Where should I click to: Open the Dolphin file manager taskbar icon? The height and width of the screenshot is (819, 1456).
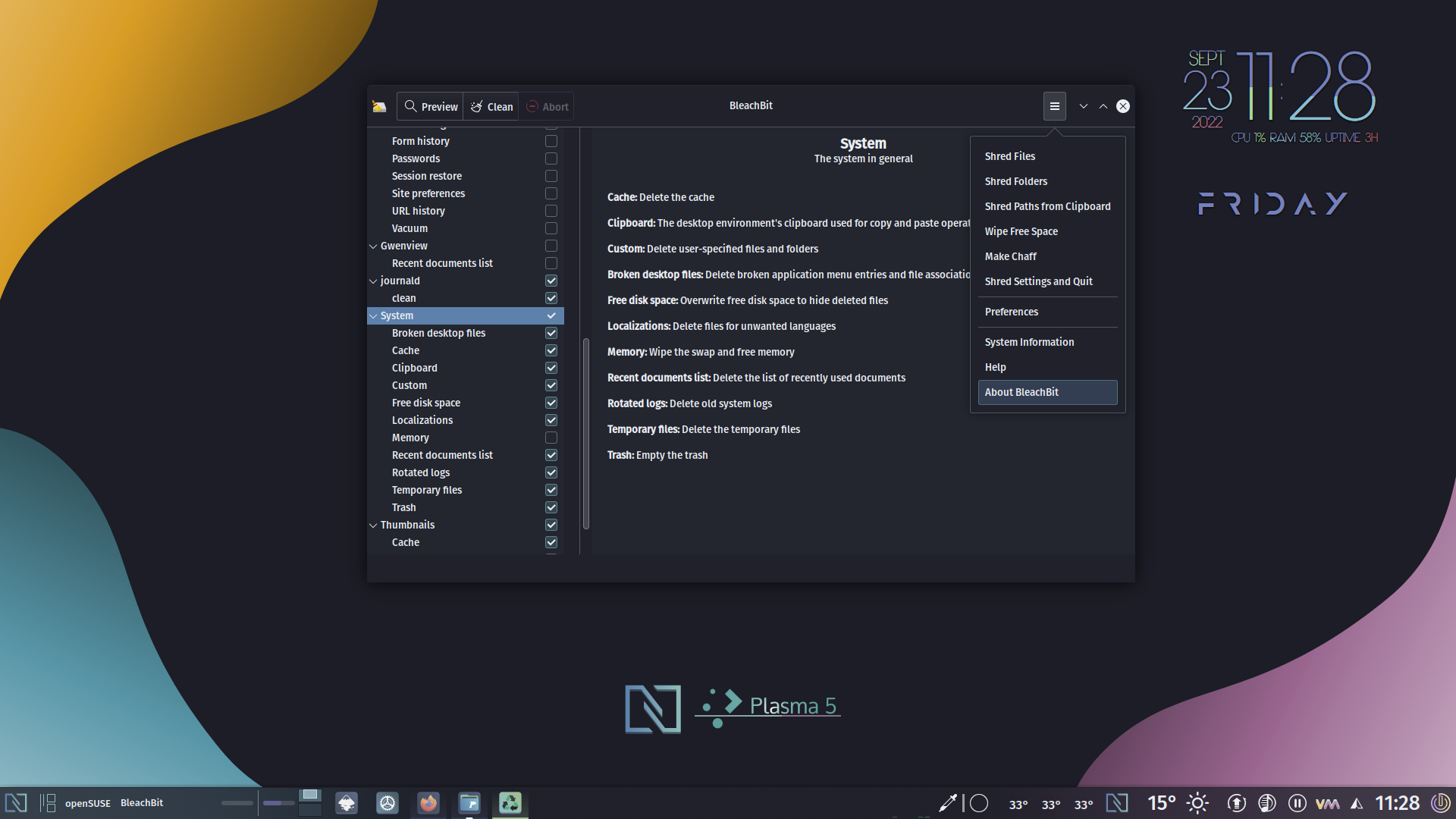[x=469, y=803]
